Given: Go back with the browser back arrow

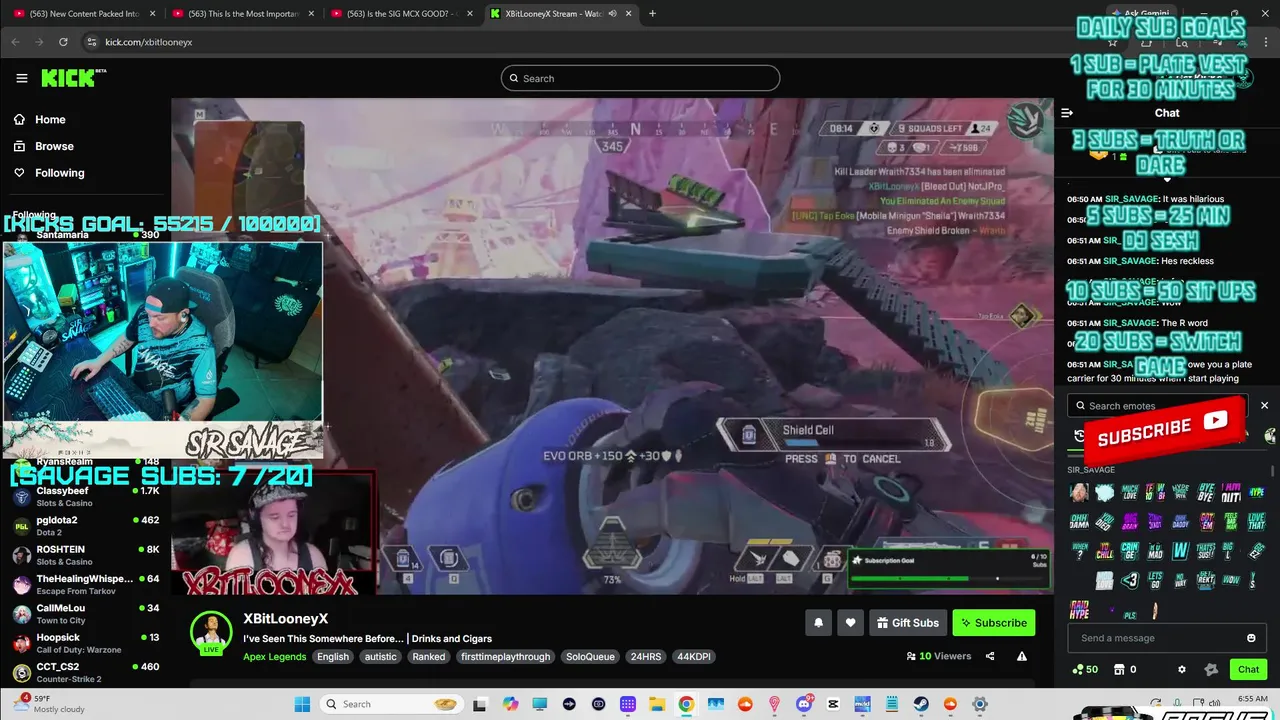Looking at the screenshot, I should point(15,42).
